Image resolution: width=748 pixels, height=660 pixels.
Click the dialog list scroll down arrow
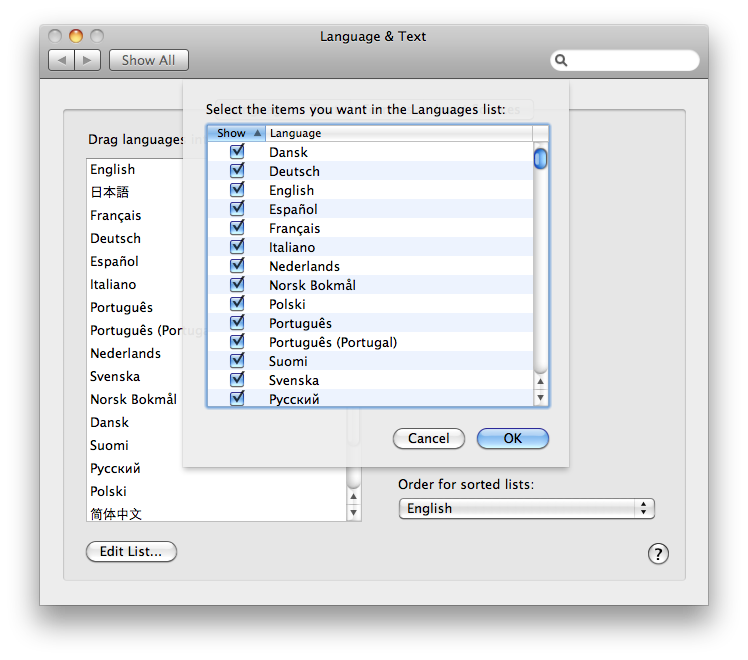[540, 397]
